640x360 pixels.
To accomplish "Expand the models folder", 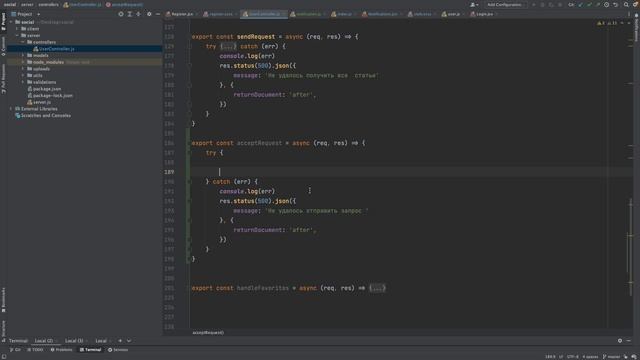I will pyautogui.click(x=23, y=56).
